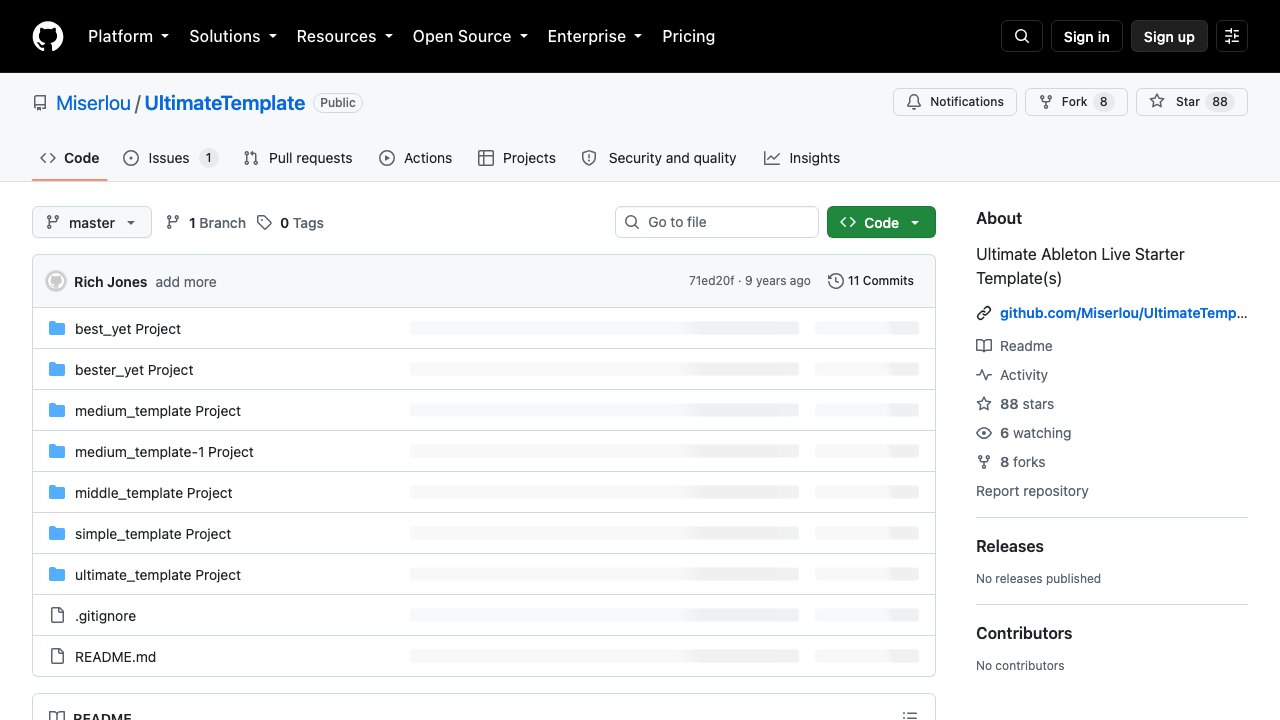The width and height of the screenshot is (1280, 720).
Task: Click the Report repository link
Action: pos(1032,491)
